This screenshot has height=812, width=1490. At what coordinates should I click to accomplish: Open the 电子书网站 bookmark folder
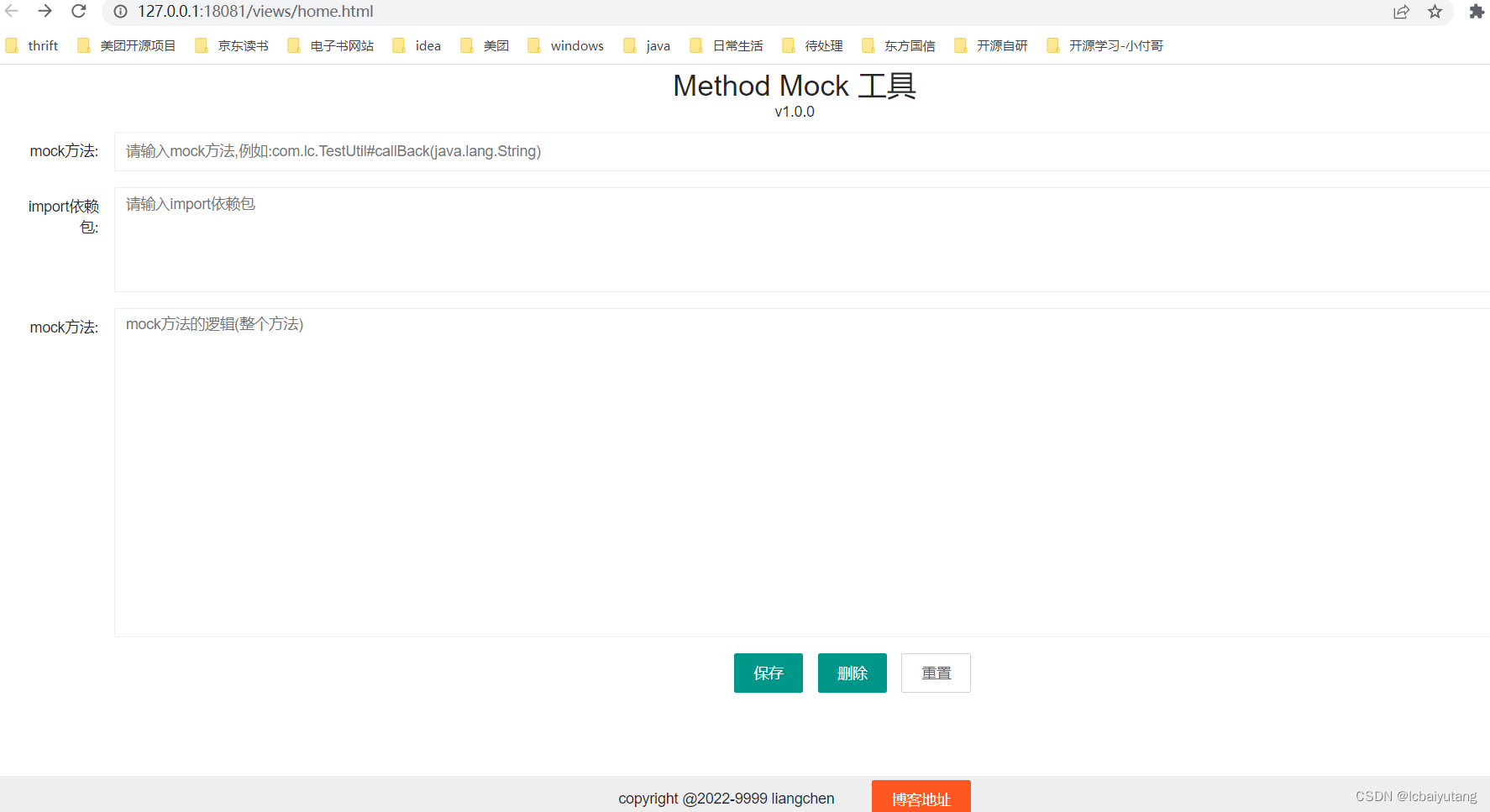330,45
